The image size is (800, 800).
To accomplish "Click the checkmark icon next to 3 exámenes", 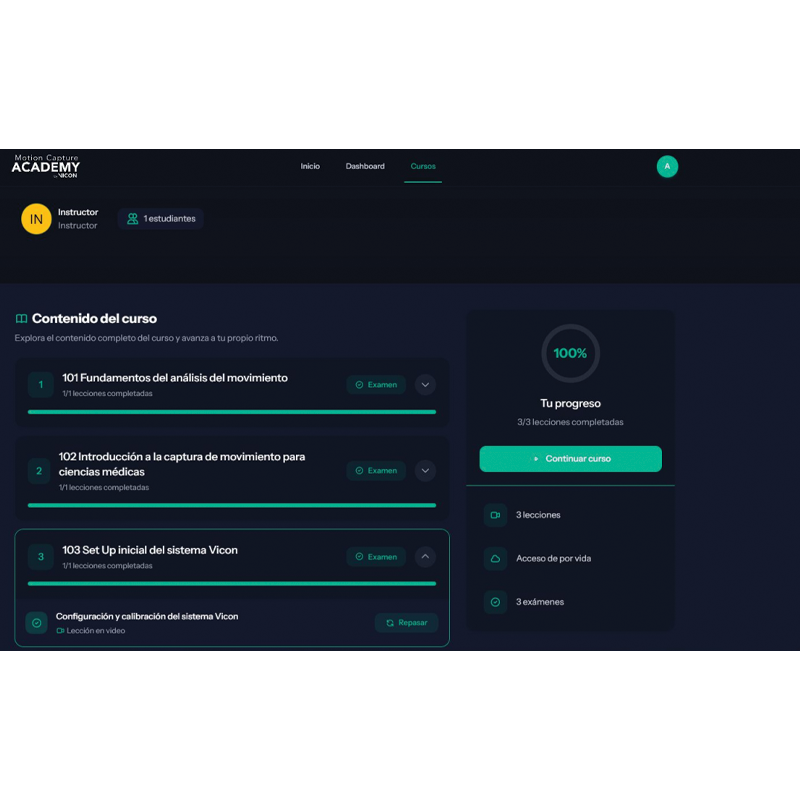I will [495, 602].
